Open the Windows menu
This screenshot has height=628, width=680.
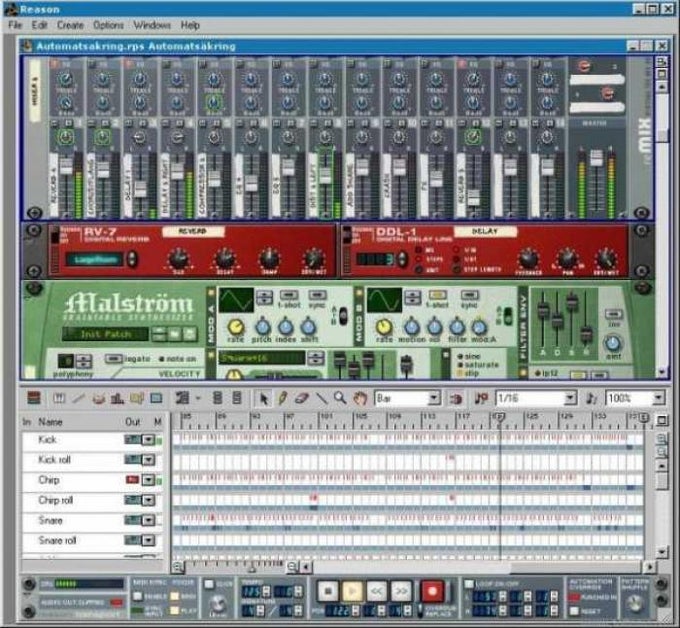(152, 25)
